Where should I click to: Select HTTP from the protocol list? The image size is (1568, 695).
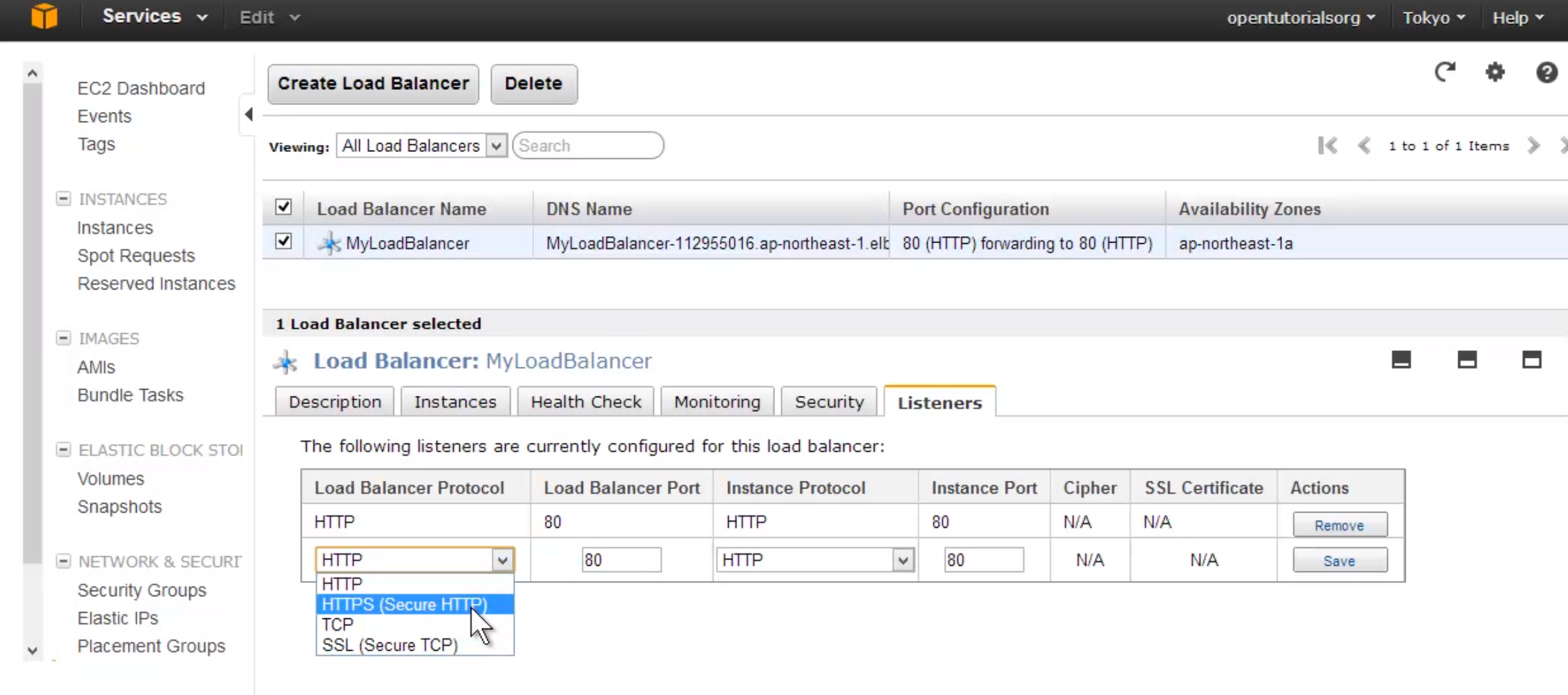click(x=414, y=584)
